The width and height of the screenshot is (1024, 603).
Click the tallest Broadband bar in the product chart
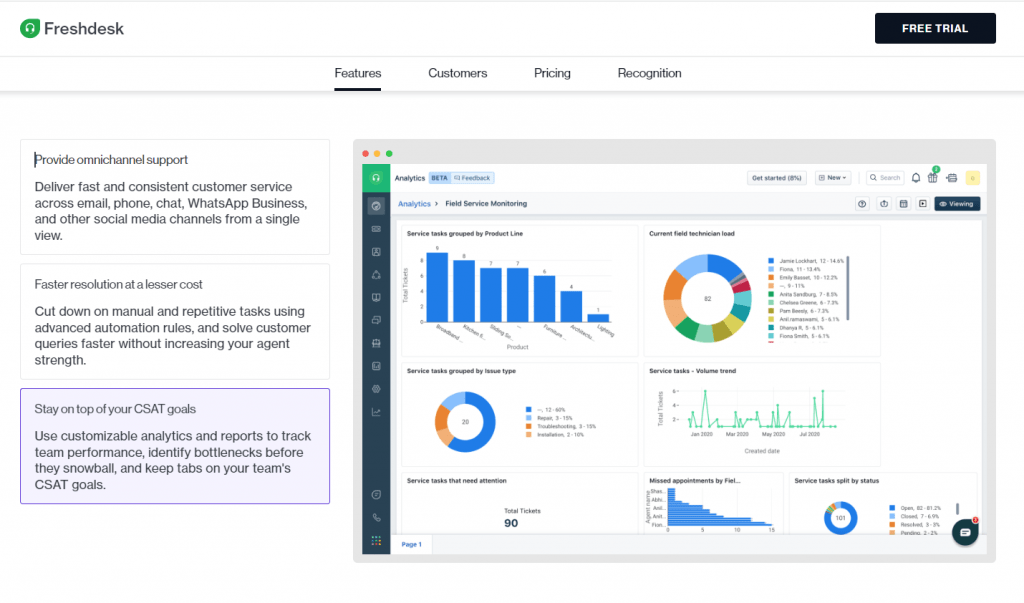[438, 287]
